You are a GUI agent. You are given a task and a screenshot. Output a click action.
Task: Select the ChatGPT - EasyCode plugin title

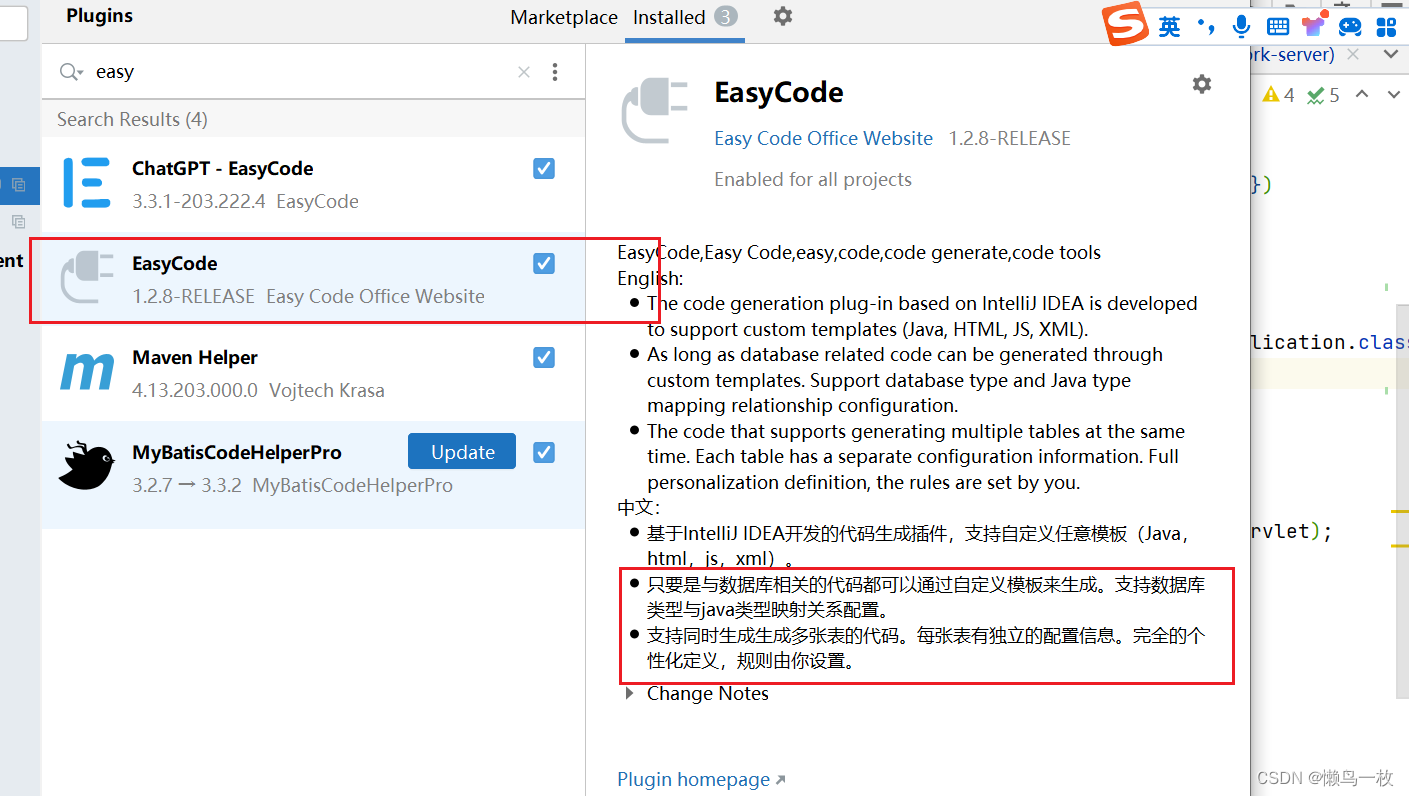(223, 168)
